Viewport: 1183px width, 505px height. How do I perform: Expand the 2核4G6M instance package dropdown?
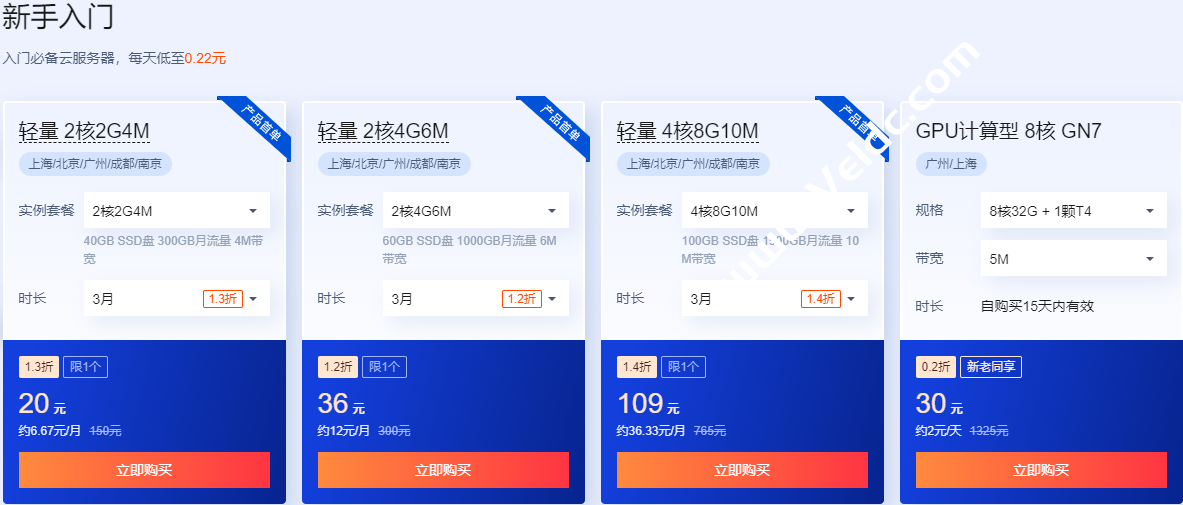[475, 211]
